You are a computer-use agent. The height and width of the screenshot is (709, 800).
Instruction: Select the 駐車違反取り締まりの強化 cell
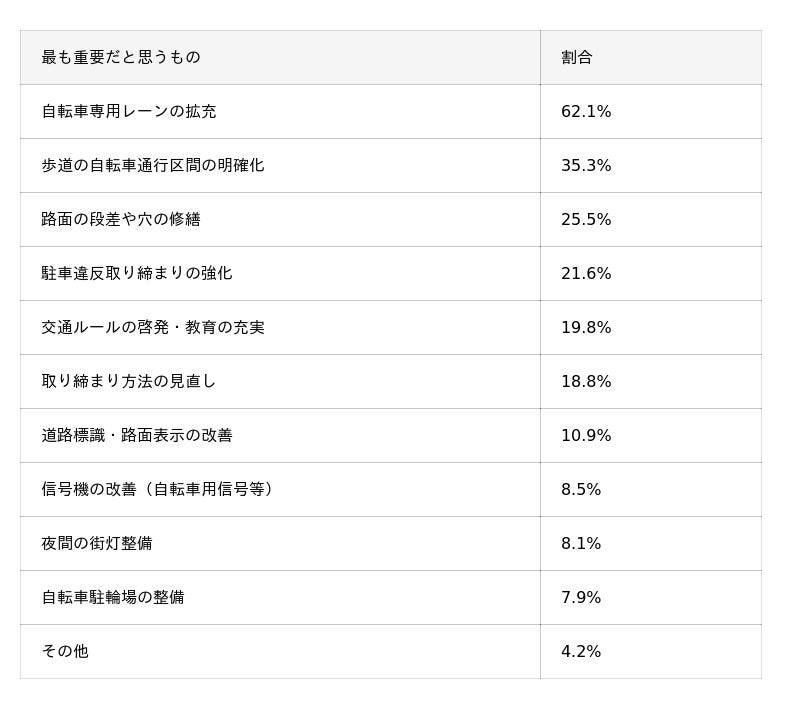coord(280,273)
